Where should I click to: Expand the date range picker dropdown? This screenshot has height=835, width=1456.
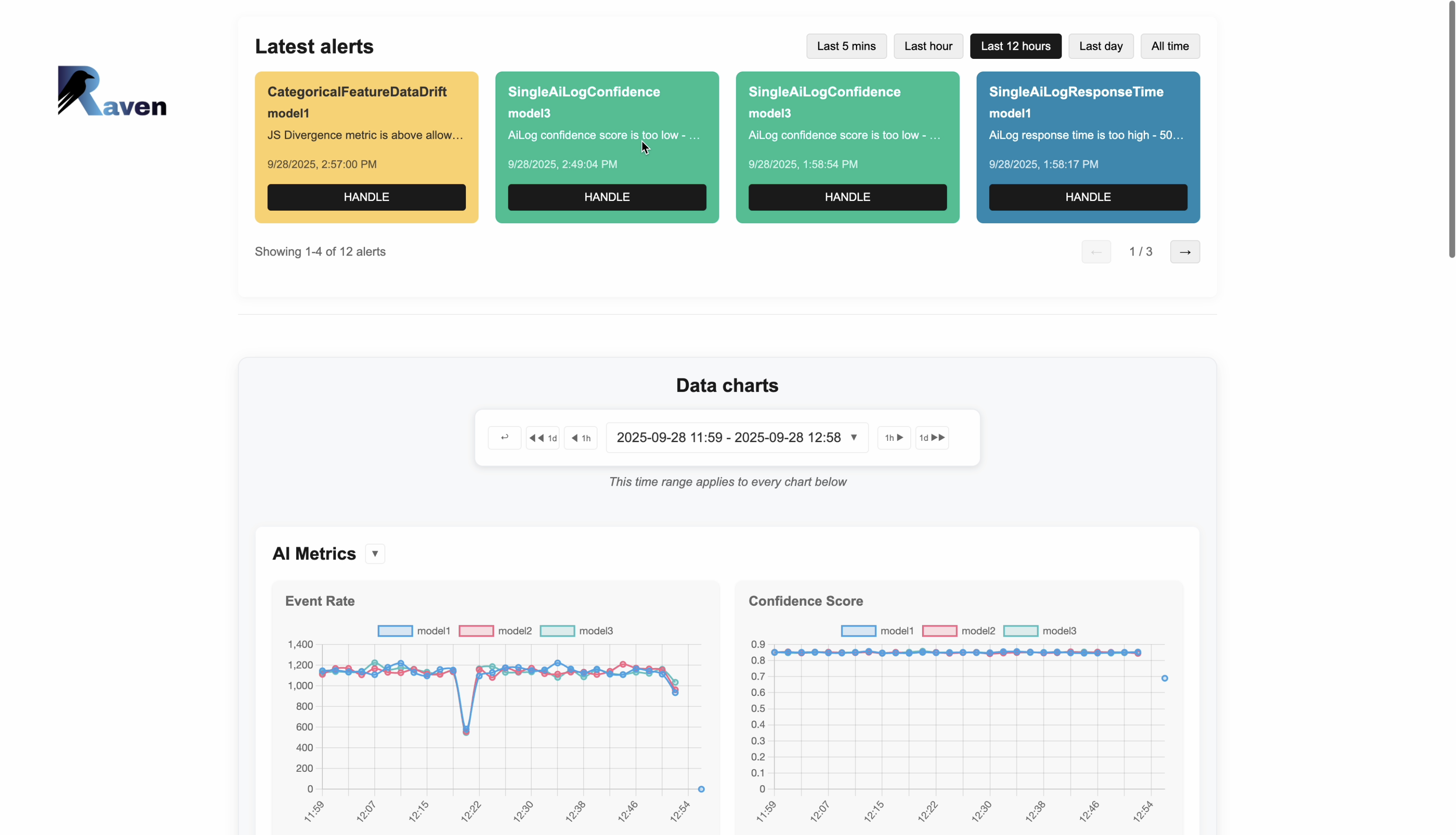click(728, 437)
